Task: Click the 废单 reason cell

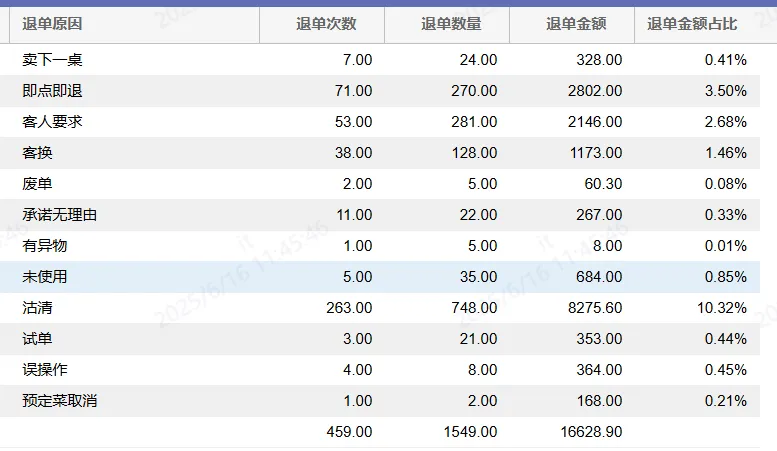Action: [38, 184]
